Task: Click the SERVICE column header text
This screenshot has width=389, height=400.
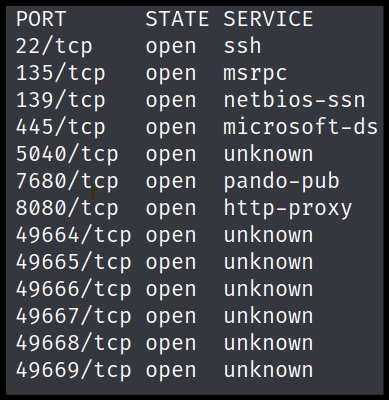Action: click(x=268, y=19)
